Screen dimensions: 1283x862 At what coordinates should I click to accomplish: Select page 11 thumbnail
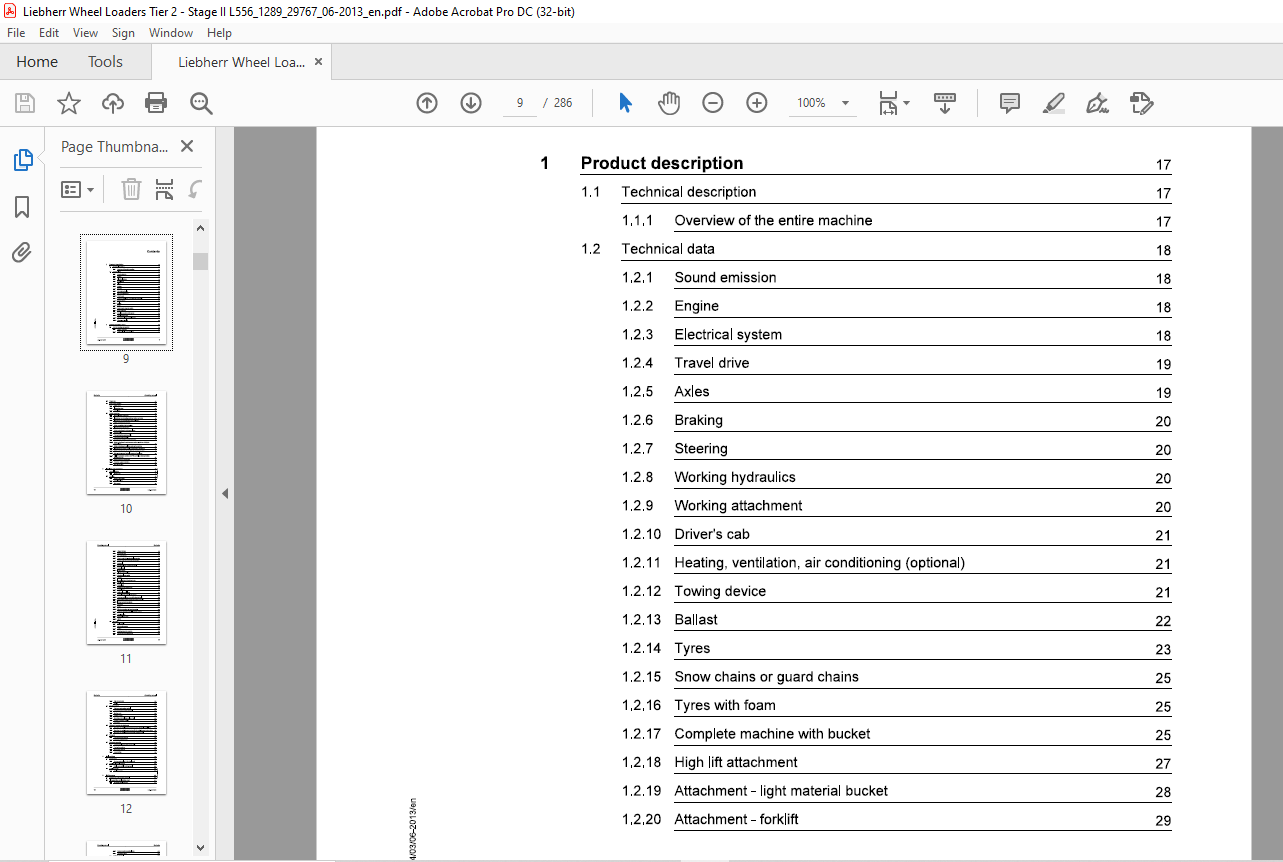point(126,592)
